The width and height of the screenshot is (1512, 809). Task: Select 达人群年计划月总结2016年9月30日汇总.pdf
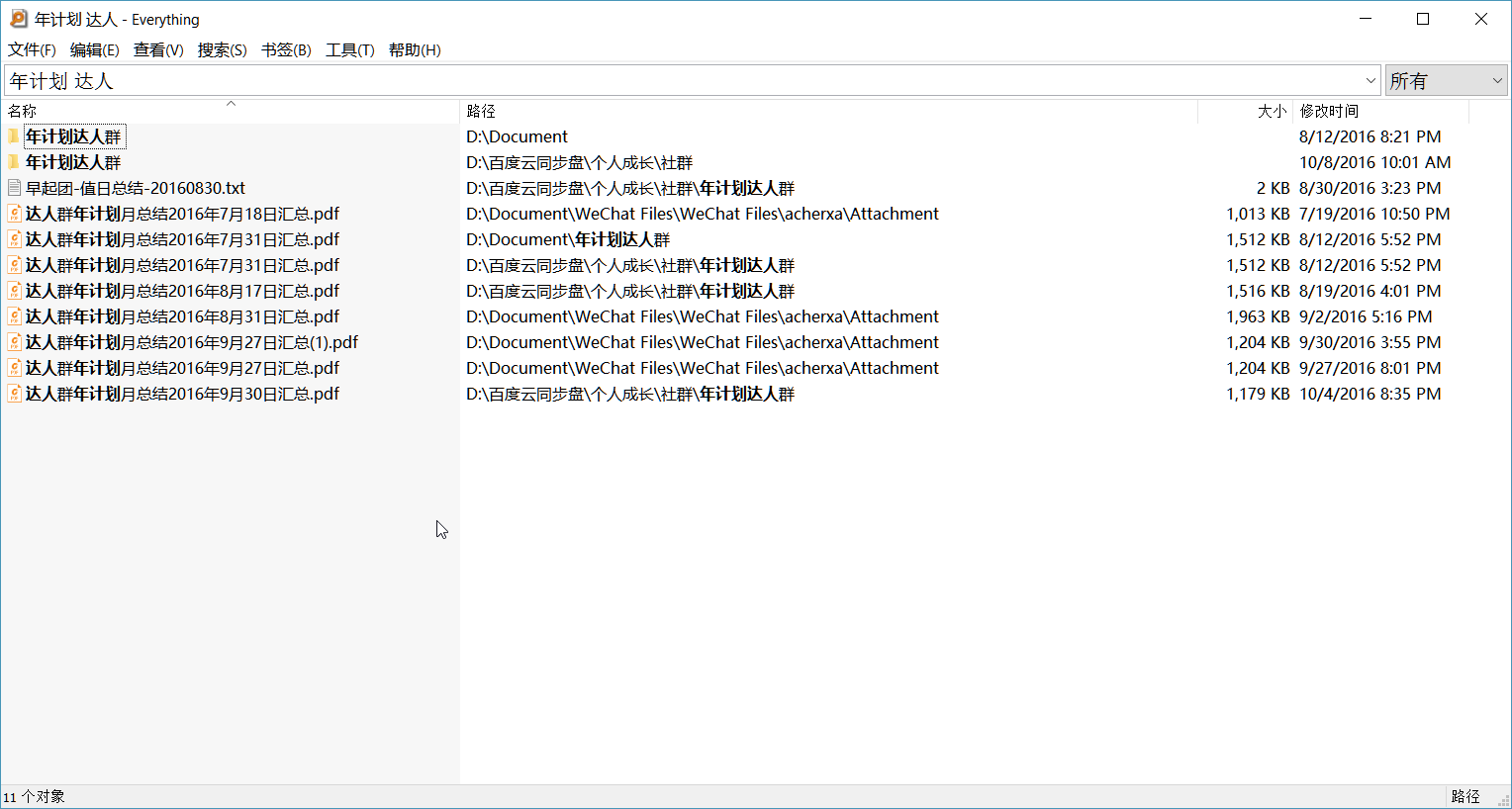tap(182, 394)
